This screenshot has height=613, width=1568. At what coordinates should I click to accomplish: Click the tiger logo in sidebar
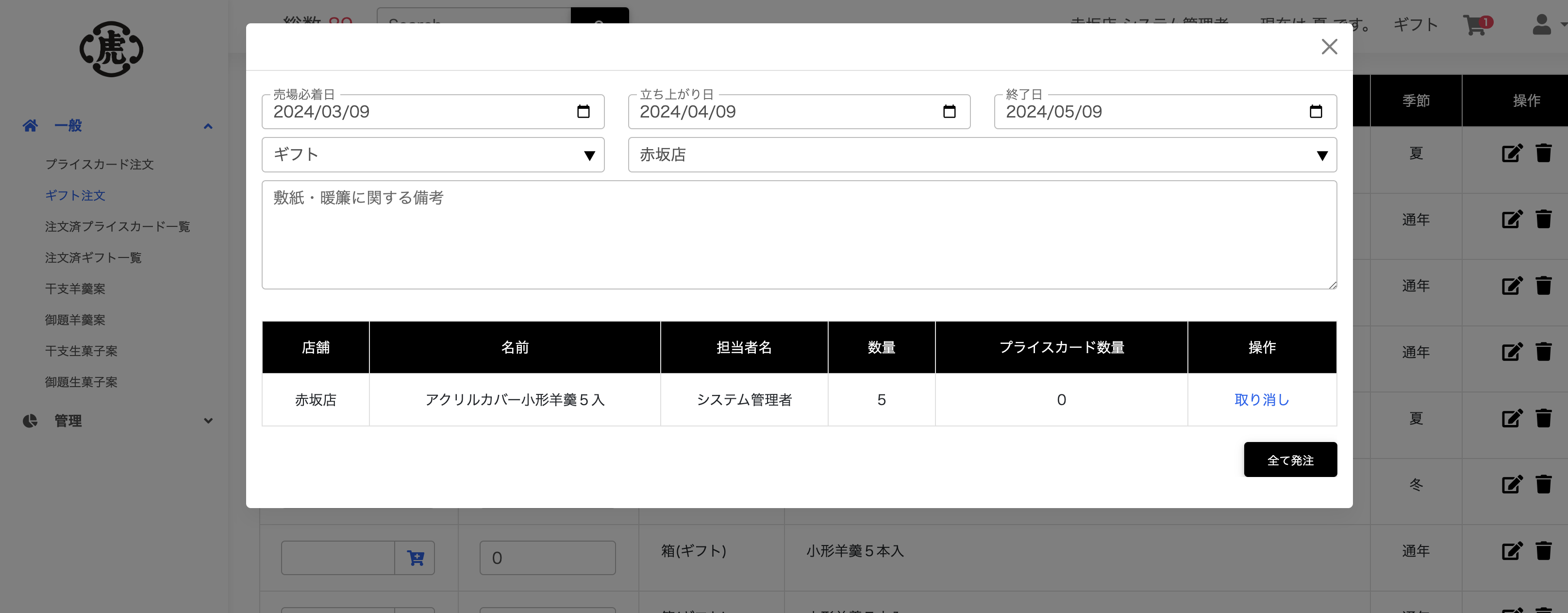tap(111, 49)
